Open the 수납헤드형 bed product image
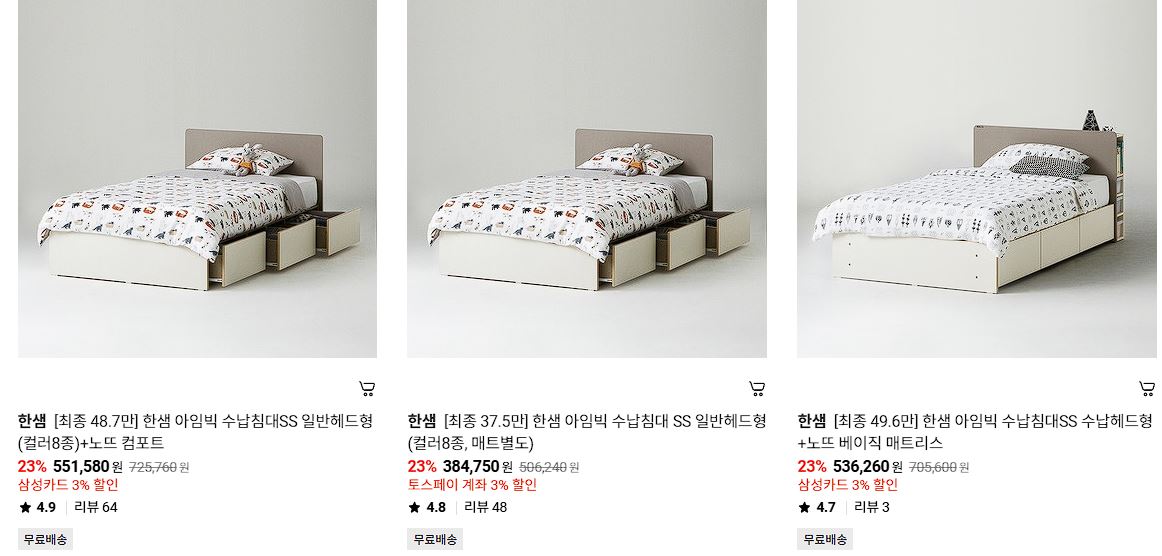 point(977,179)
